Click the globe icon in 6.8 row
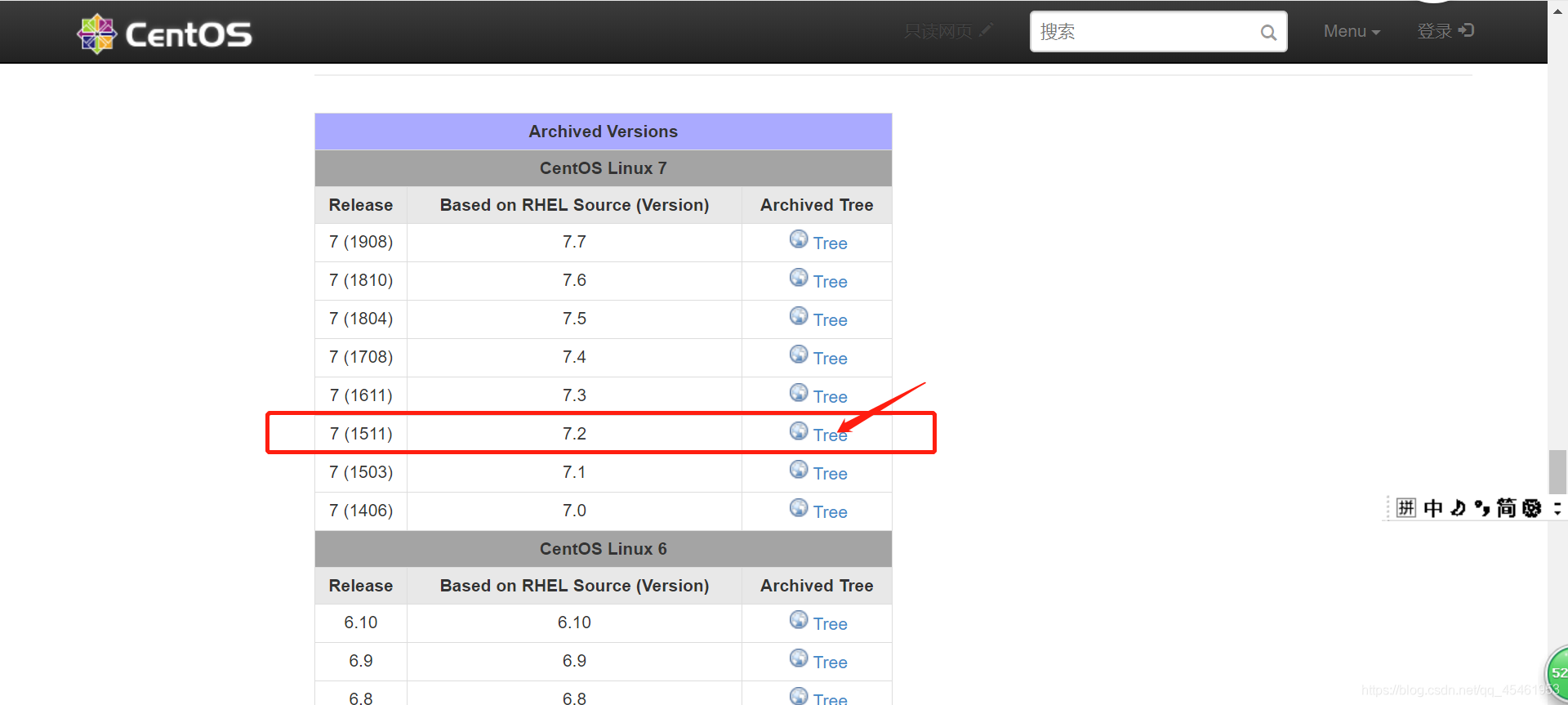This screenshot has height=705, width=1568. [x=799, y=695]
